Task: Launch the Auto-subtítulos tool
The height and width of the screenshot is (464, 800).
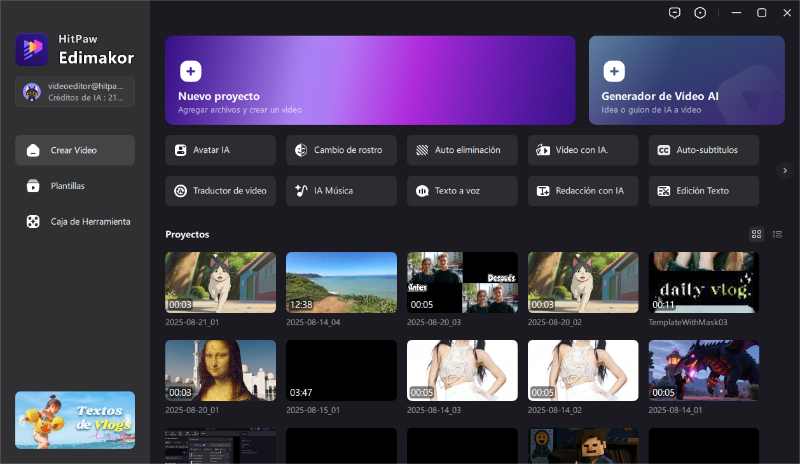Action: pyautogui.click(x=704, y=150)
